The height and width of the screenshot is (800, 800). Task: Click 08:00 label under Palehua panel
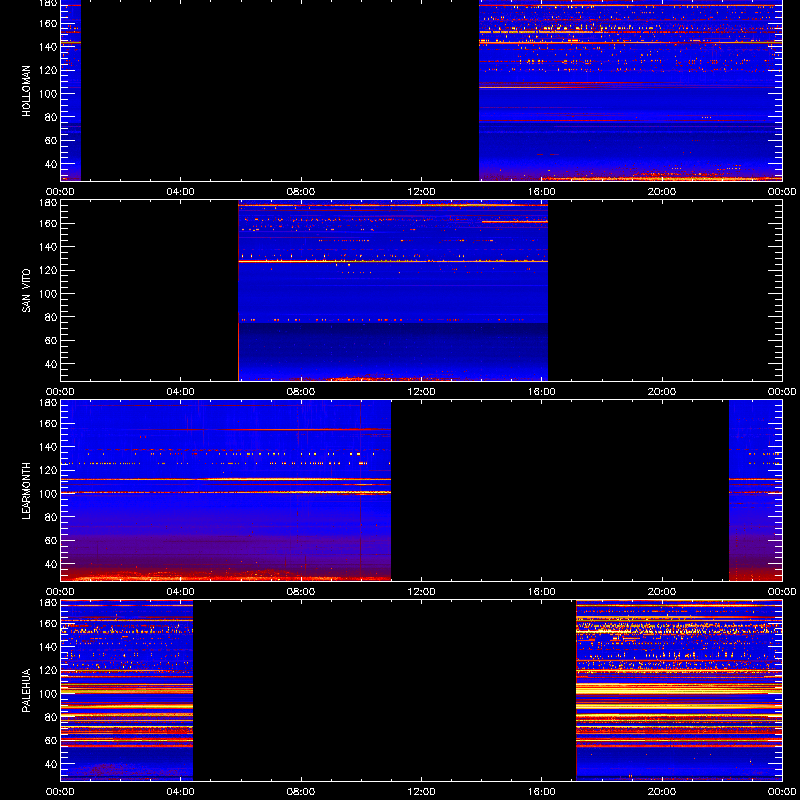tap(301, 792)
